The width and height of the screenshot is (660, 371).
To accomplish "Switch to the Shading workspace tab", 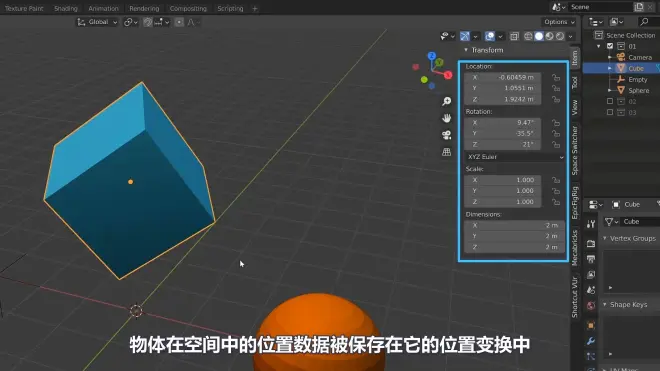I will (66, 8).
